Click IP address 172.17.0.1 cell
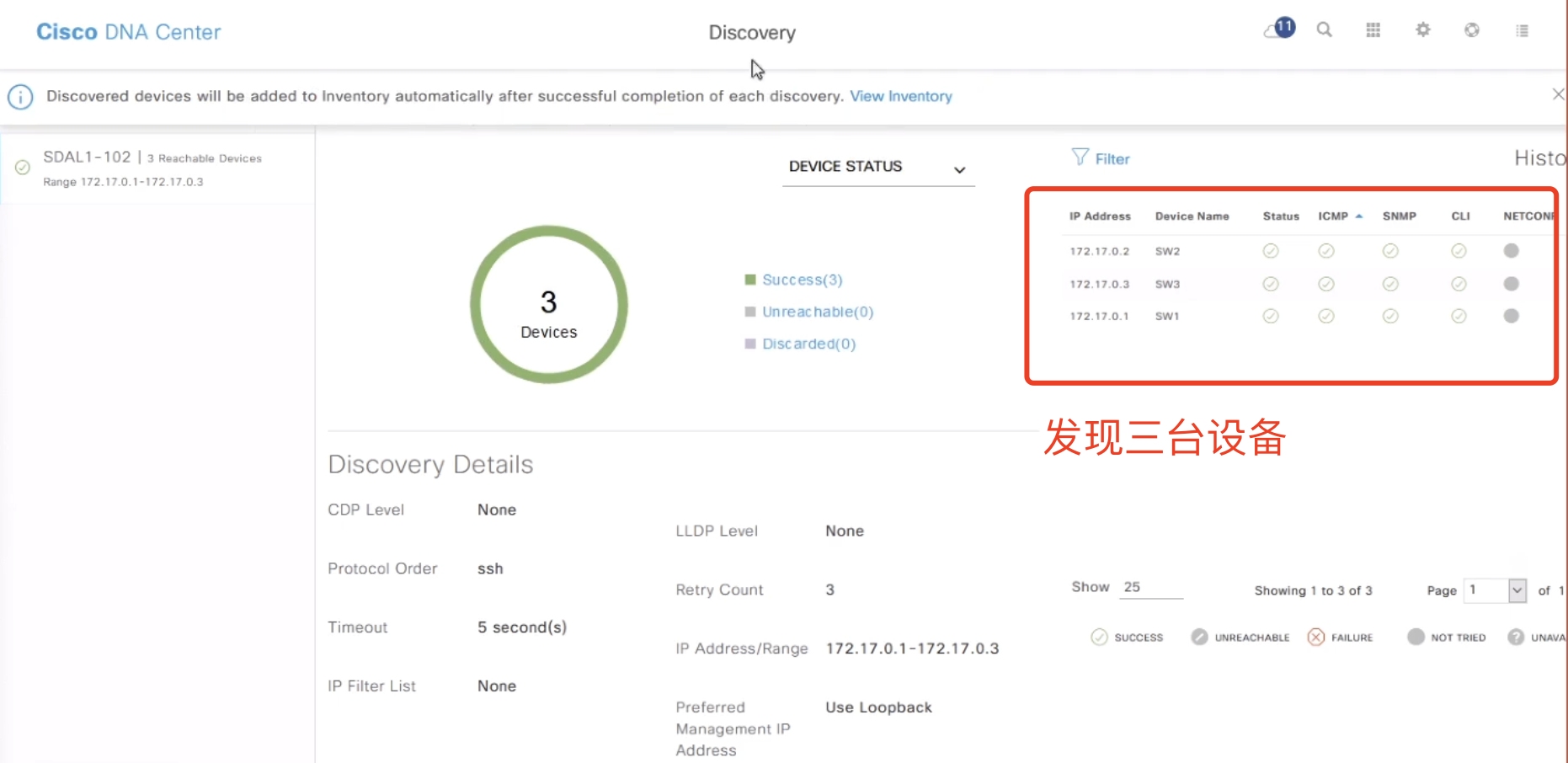The width and height of the screenshot is (1568, 763). 1100,316
